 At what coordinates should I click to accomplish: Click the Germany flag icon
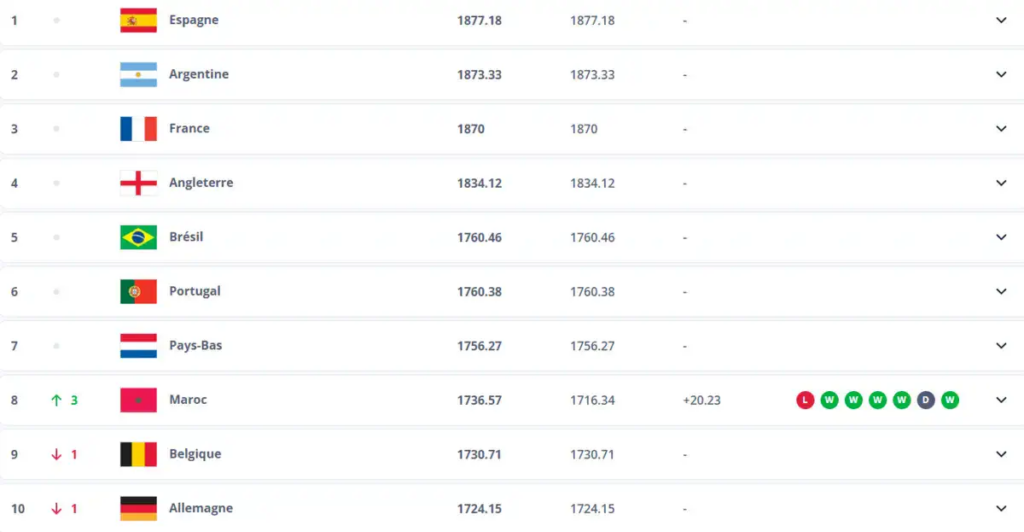tap(138, 508)
